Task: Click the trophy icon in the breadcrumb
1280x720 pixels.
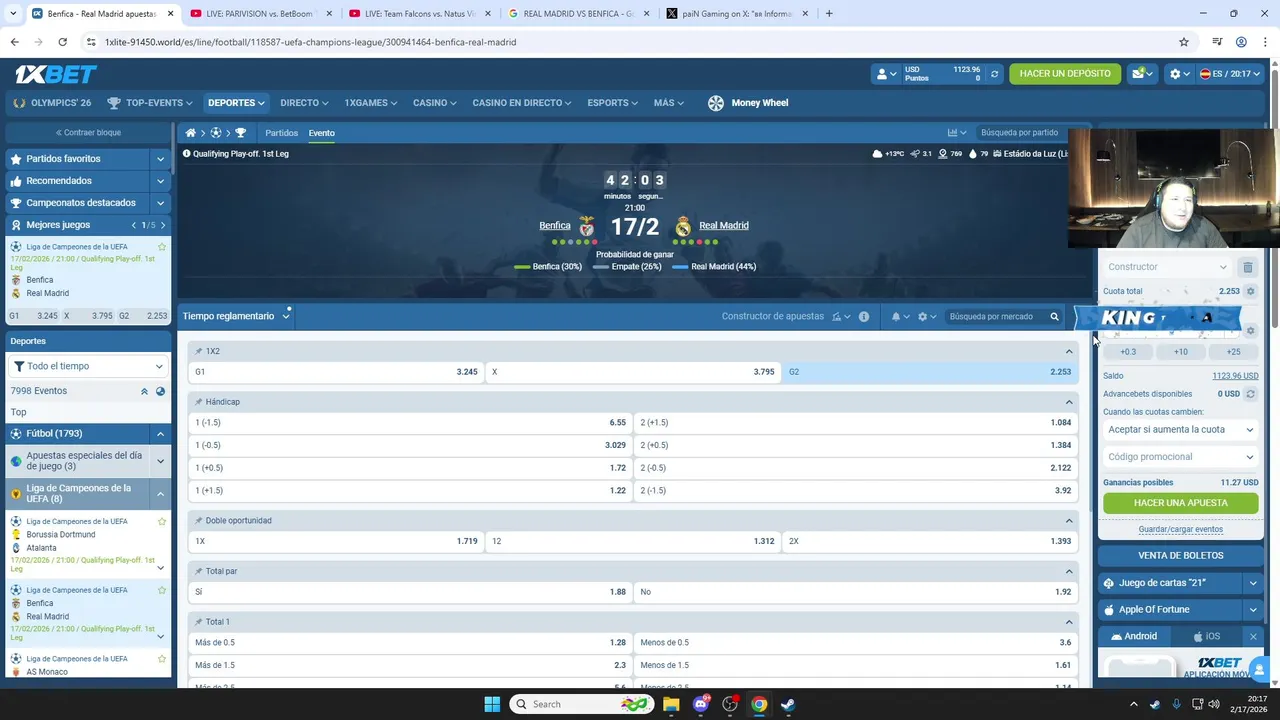Action: (x=240, y=133)
